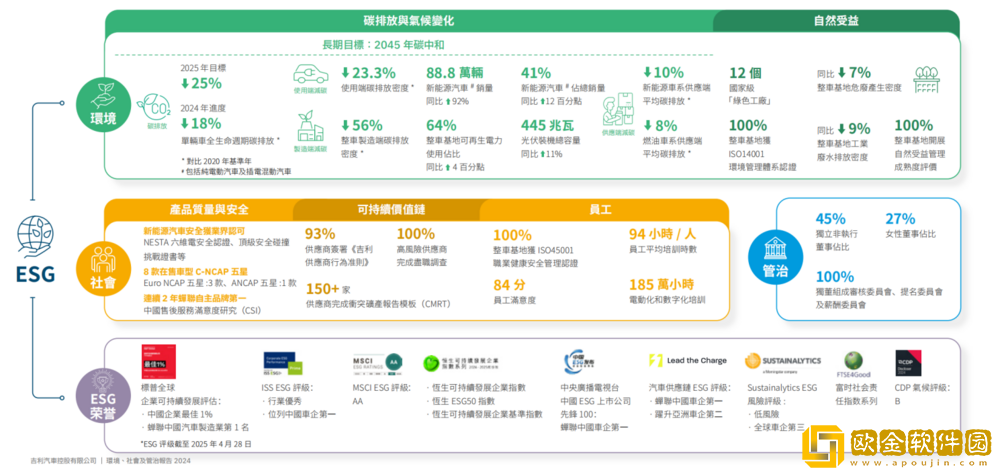
Task: Click the 100% 自然受益管理成熟度評價 figure
Action: tap(913, 125)
